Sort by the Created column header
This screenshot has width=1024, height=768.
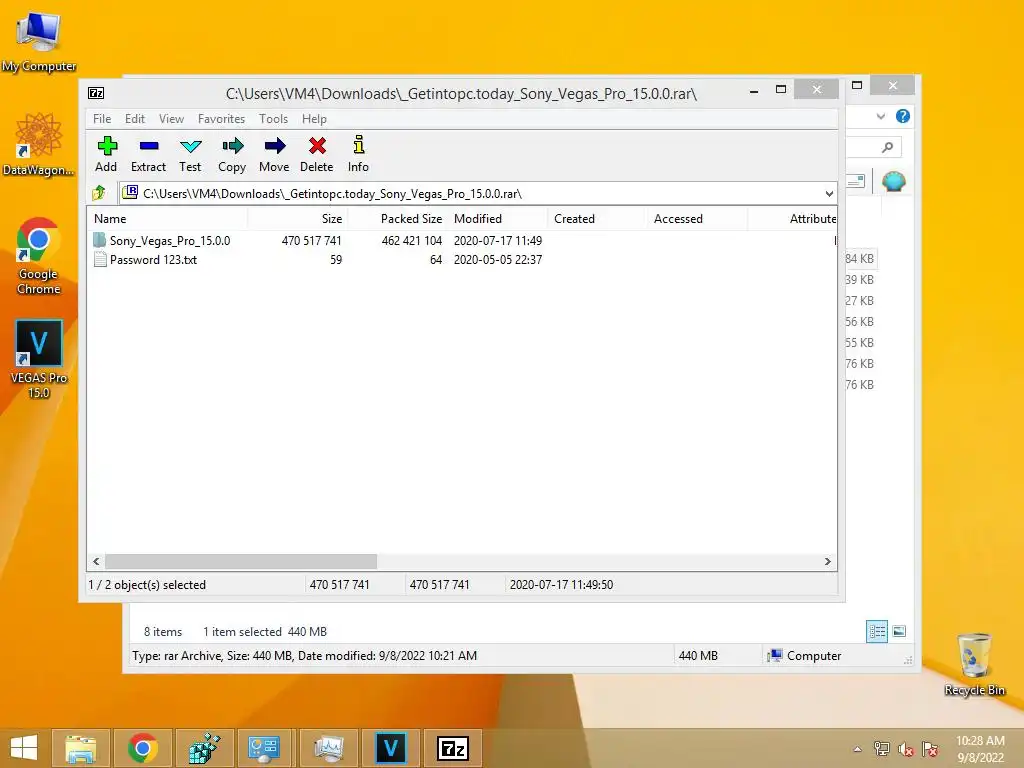(597, 219)
